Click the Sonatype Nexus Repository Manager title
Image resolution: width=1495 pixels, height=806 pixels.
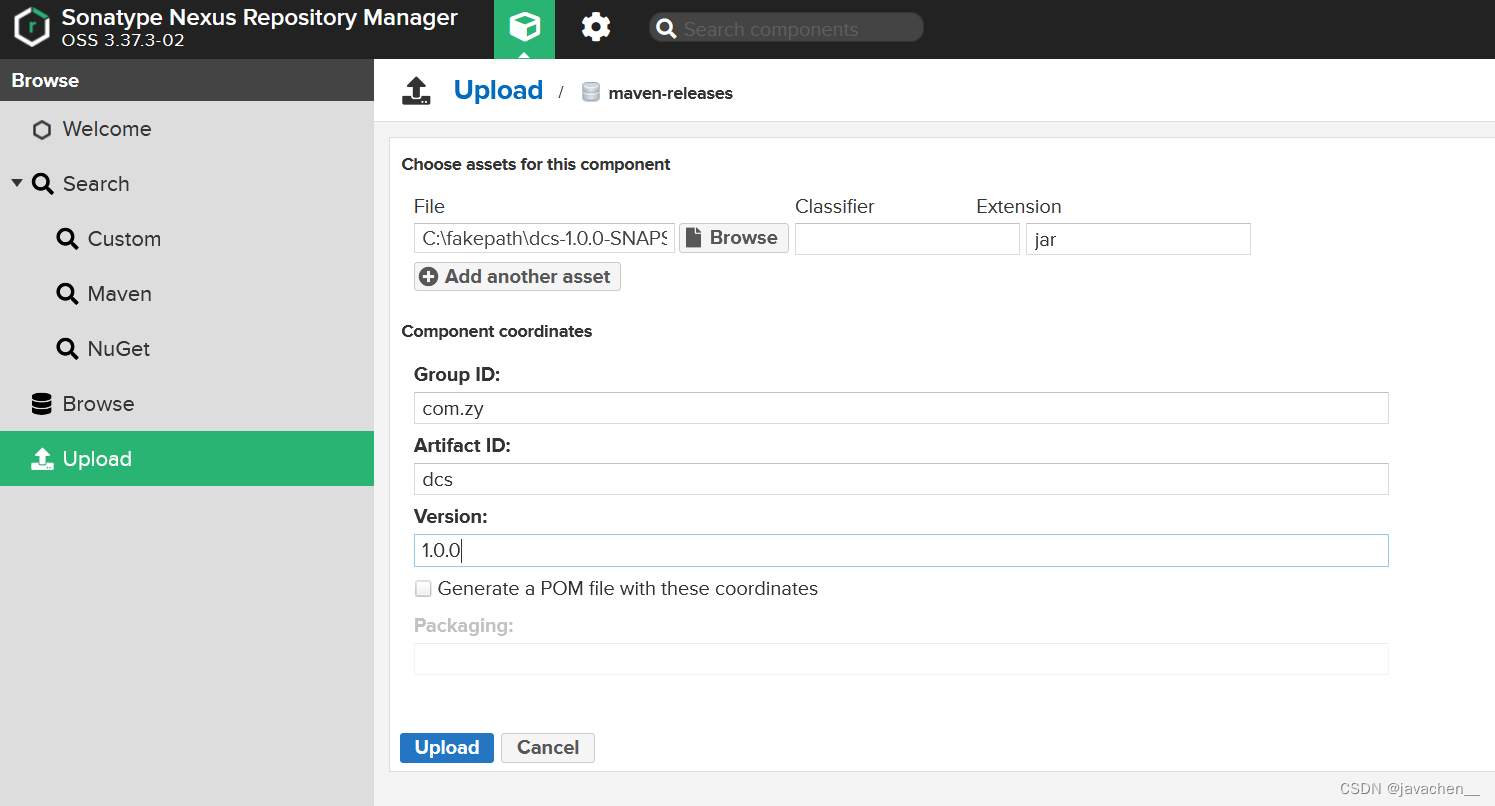[x=260, y=18]
